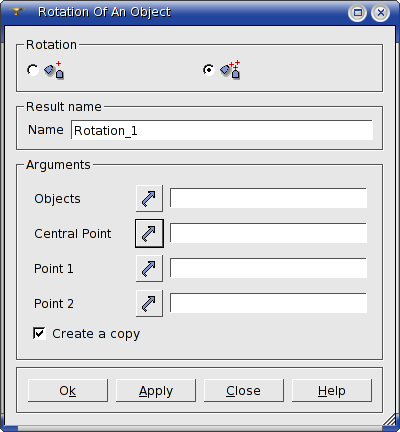
Task: Click the Close button in the dialog
Action: pos(244,390)
